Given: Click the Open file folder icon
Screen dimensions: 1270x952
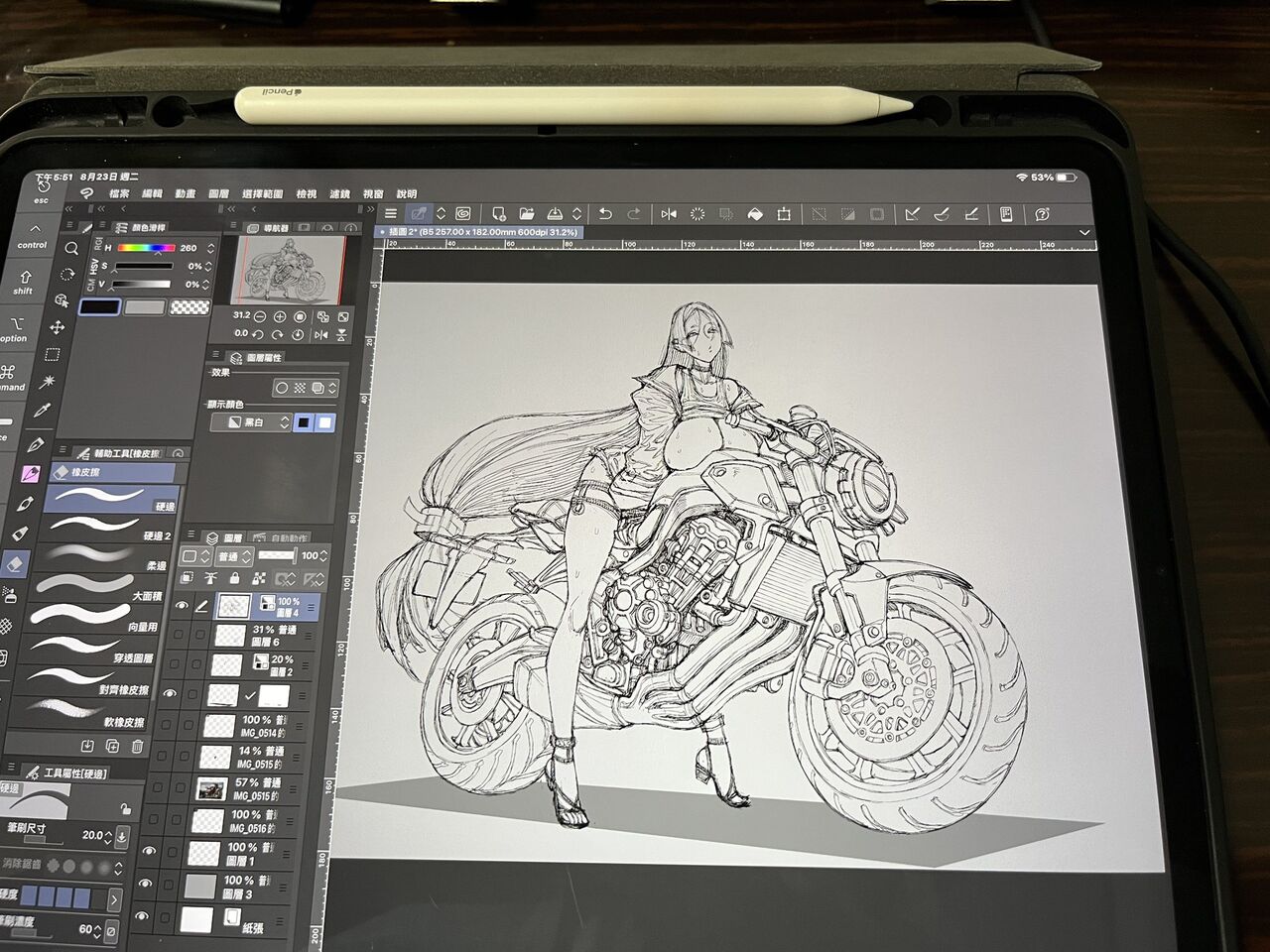Looking at the screenshot, I should pos(527,213).
